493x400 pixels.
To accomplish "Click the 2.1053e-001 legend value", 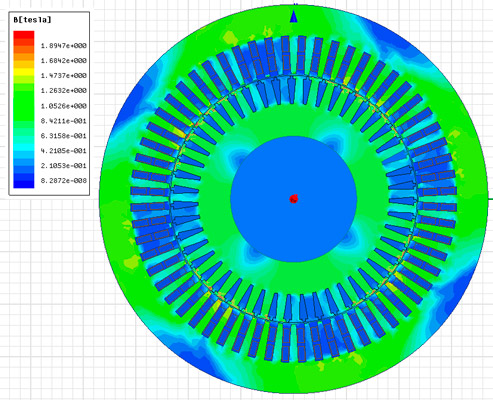I will click(64, 166).
